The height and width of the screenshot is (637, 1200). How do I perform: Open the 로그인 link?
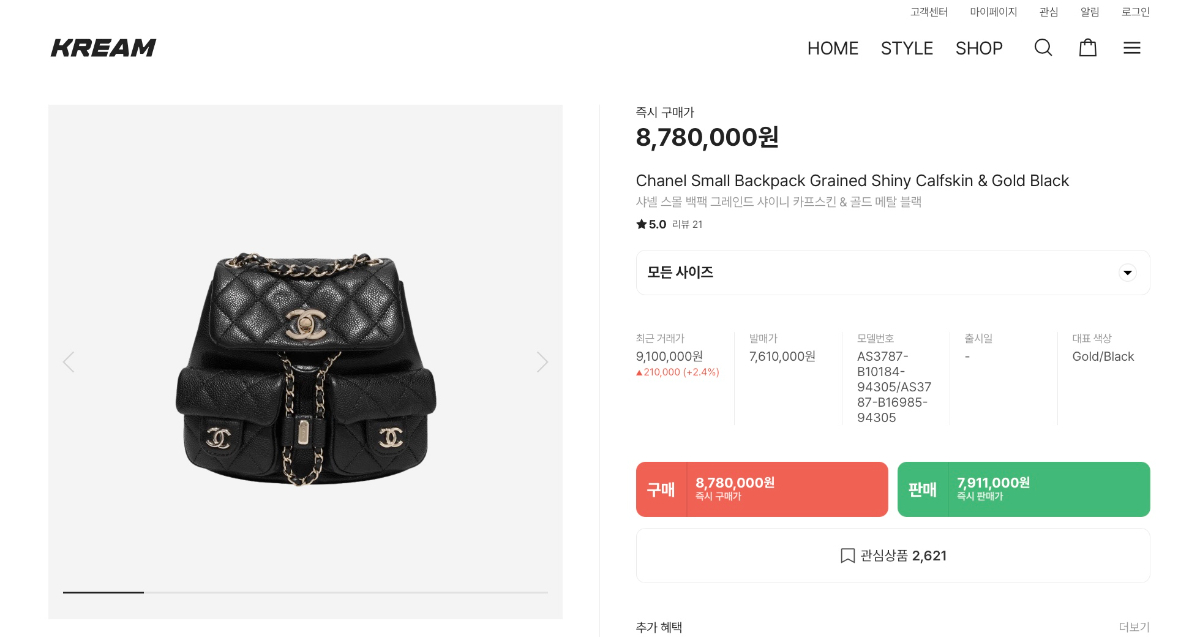click(x=1135, y=12)
